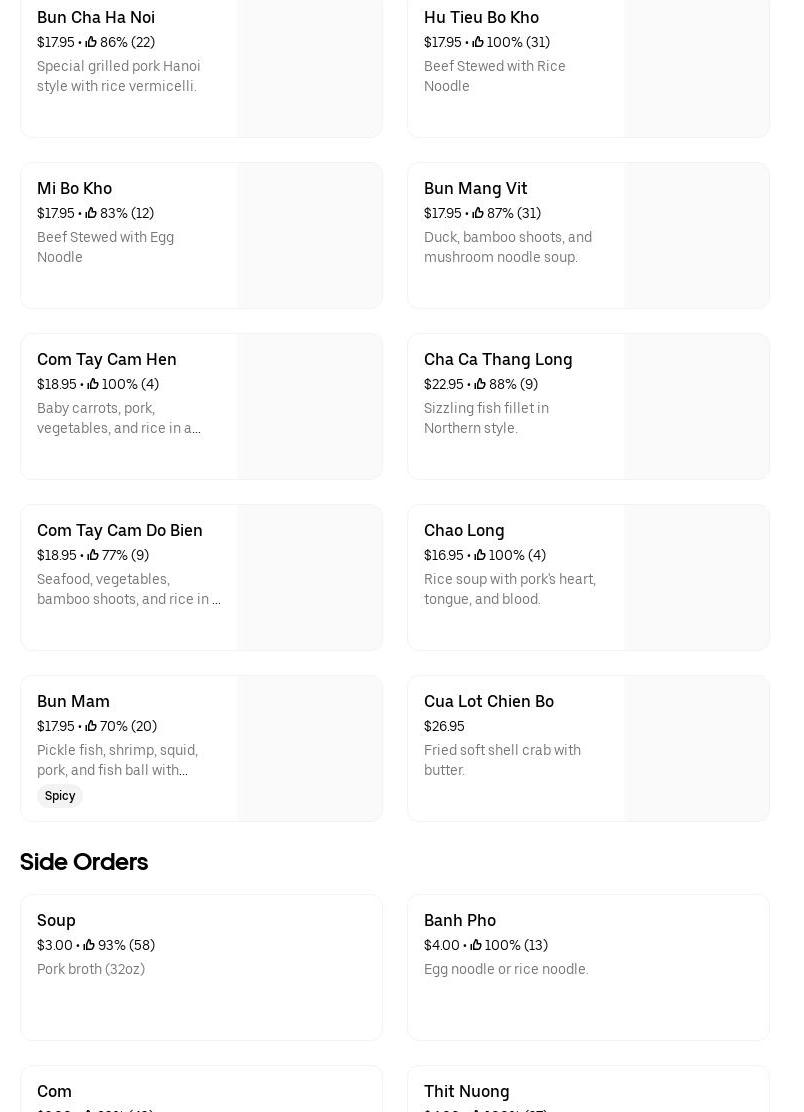Viewport: 804px width, 1112px height.
Task: Open the Banh Pho side order
Action: click(460, 920)
